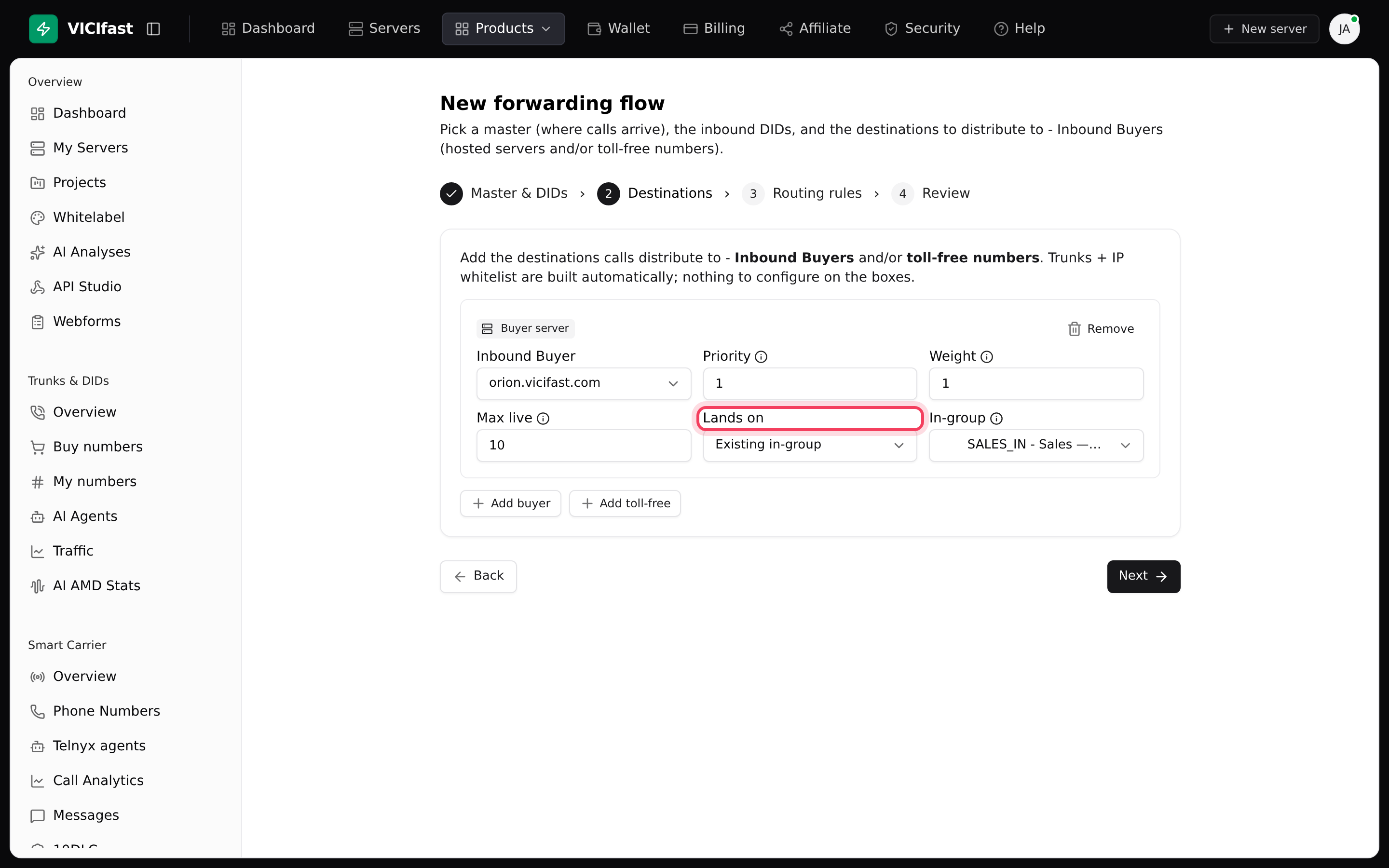The width and height of the screenshot is (1389, 868).
Task: Open Webforms in sidebar
Action: 75,322
